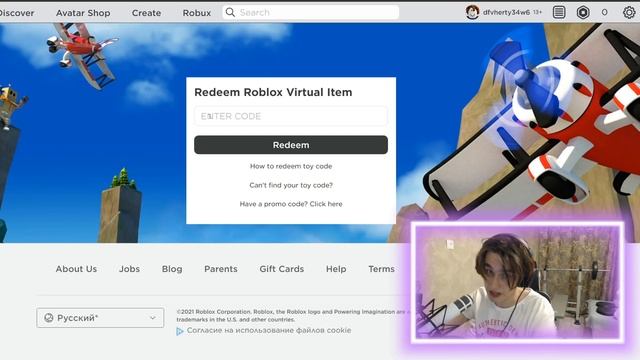Click the Redeem button
640x360 pixels.
[291, 145]
